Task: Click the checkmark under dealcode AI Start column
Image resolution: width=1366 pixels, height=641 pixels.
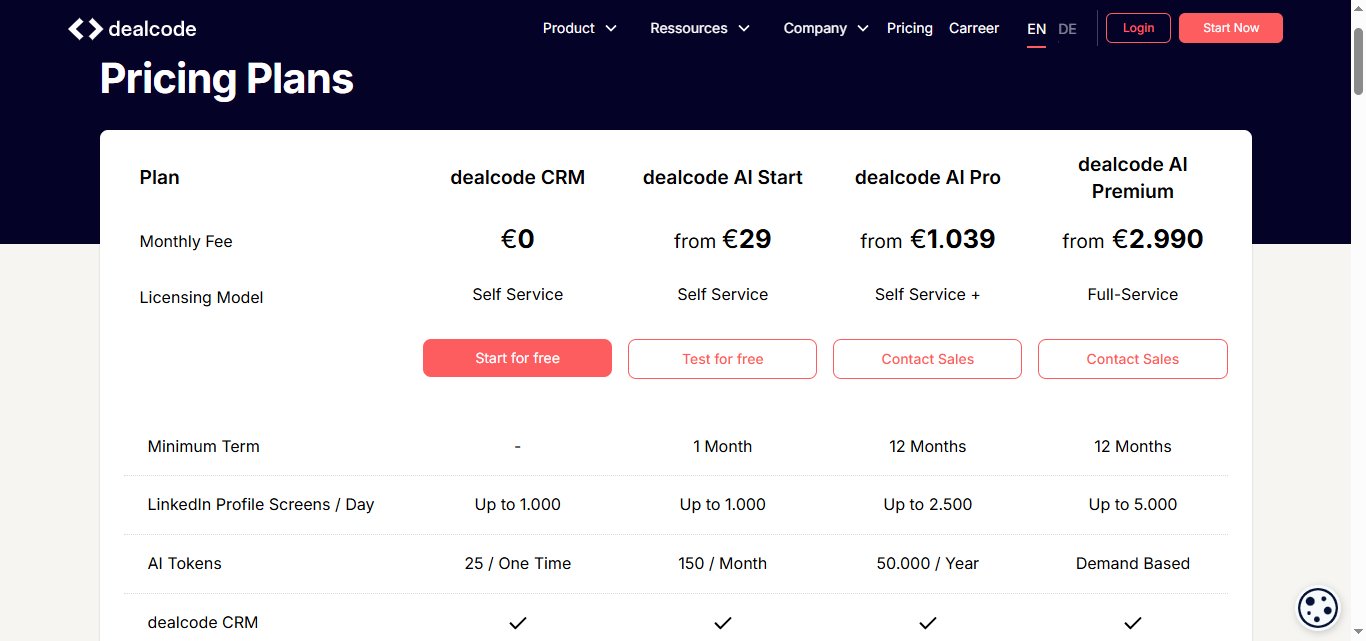Action: [722, 622]
